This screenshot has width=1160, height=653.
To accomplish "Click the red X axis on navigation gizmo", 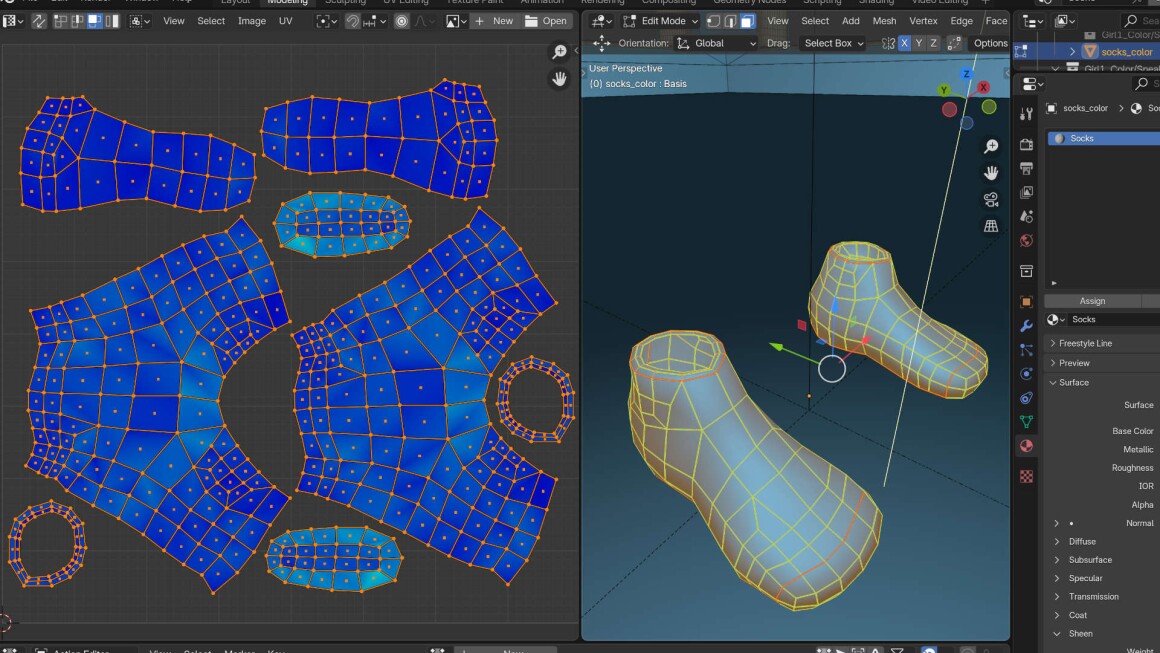I will [983, 87].
